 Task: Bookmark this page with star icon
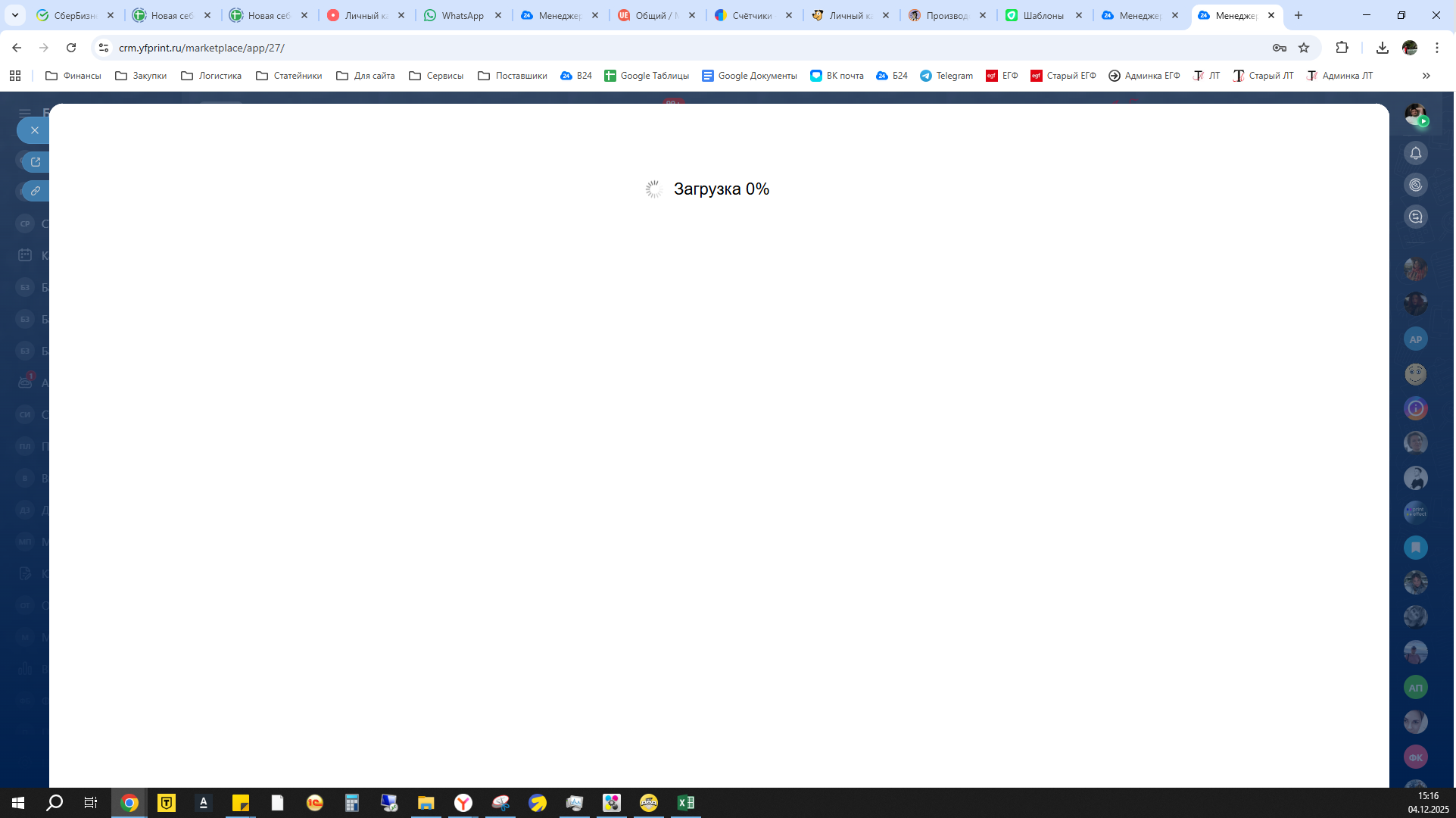[x=1304, y=48]
